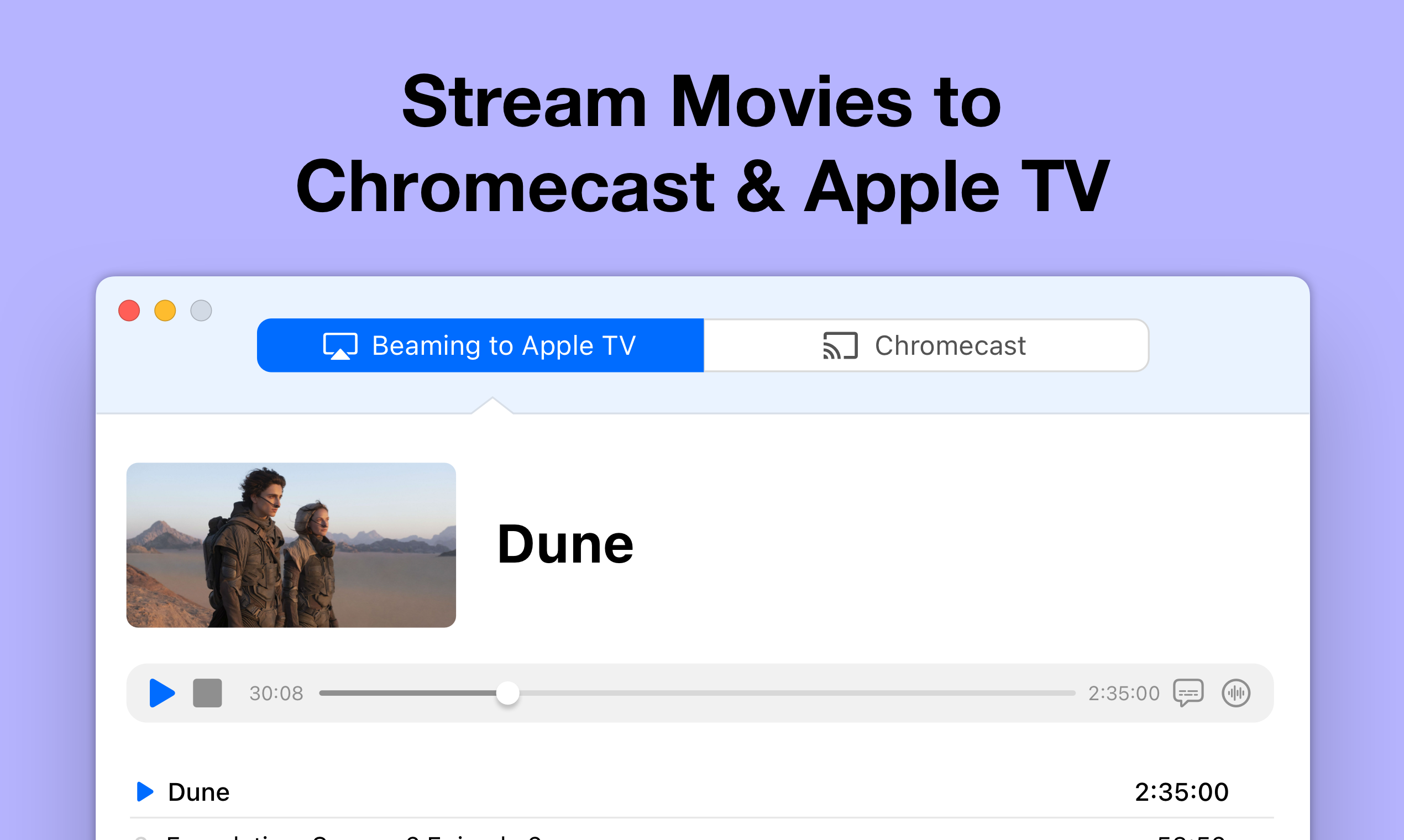
Task: Click the 2:35:00 duration in the Dune playlist row
Action: (1181, 792)
